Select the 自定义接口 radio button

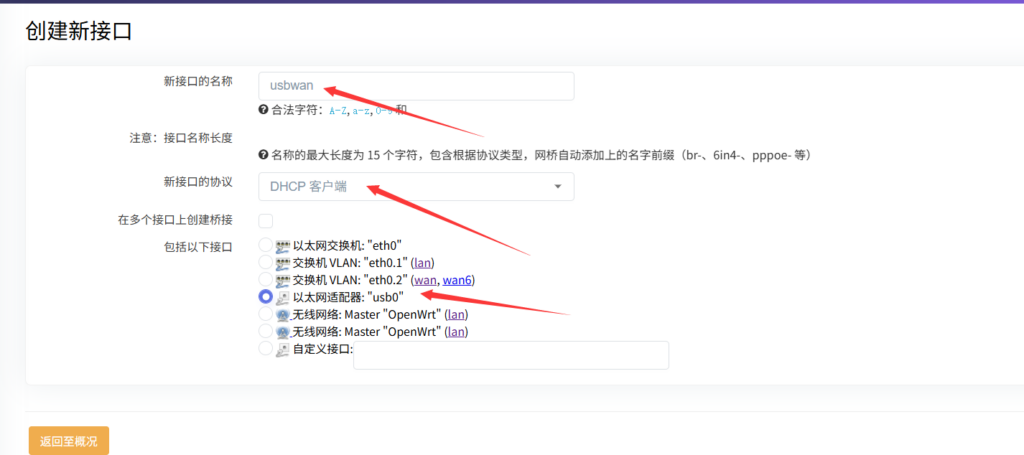(265, 349)
